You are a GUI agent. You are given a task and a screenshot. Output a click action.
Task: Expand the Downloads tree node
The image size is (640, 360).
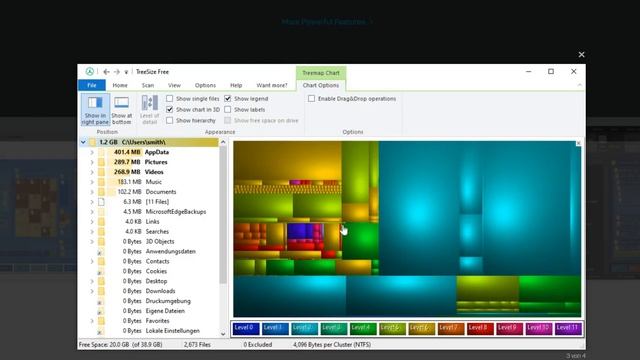click(x=92, y=291)
